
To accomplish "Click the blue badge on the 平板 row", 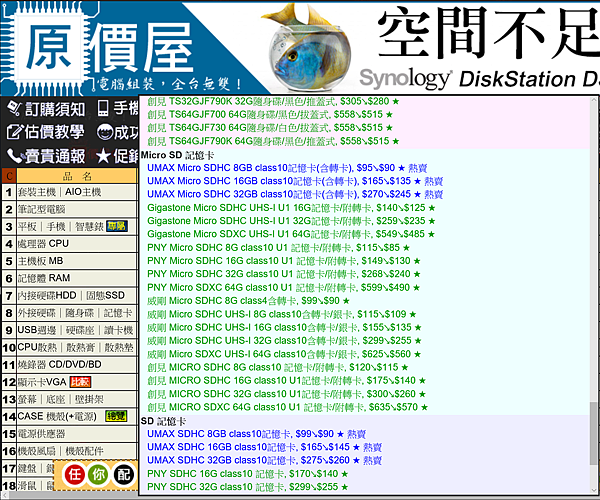I will pyautogui.click(x=116, y=226).
